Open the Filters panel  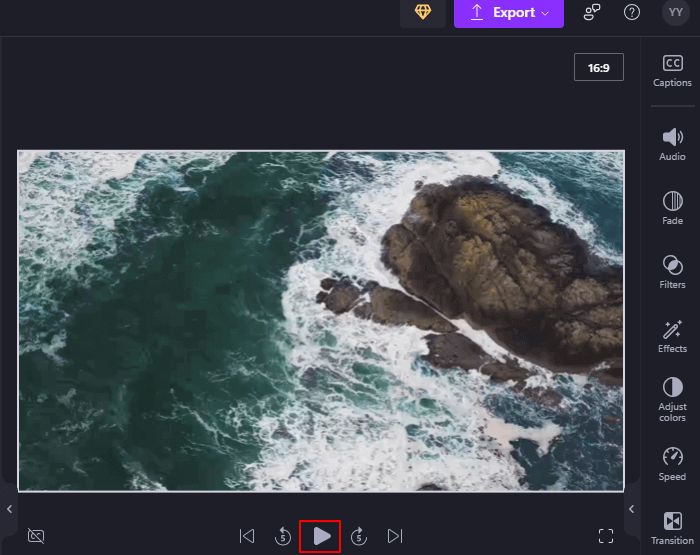[672, 272]
